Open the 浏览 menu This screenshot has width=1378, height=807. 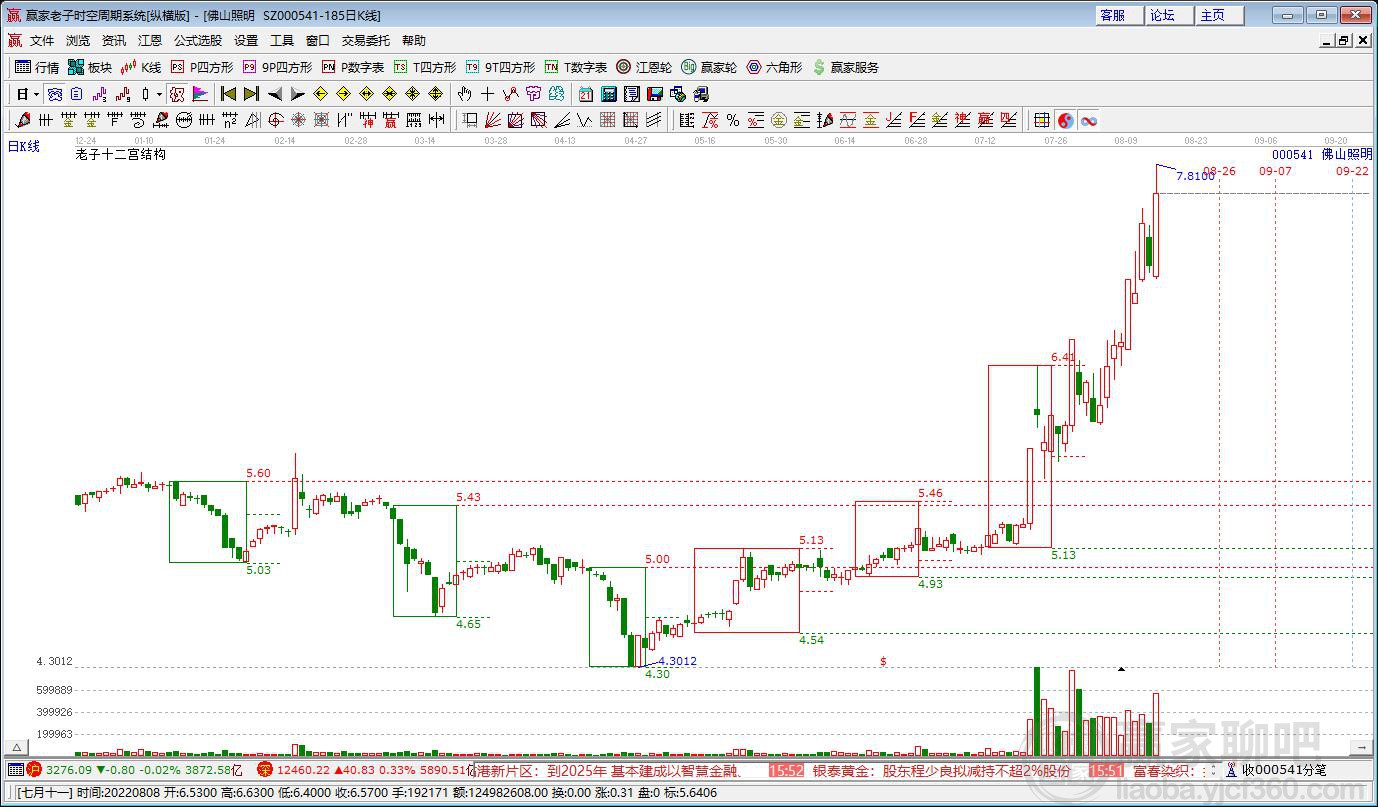point(78,41)
